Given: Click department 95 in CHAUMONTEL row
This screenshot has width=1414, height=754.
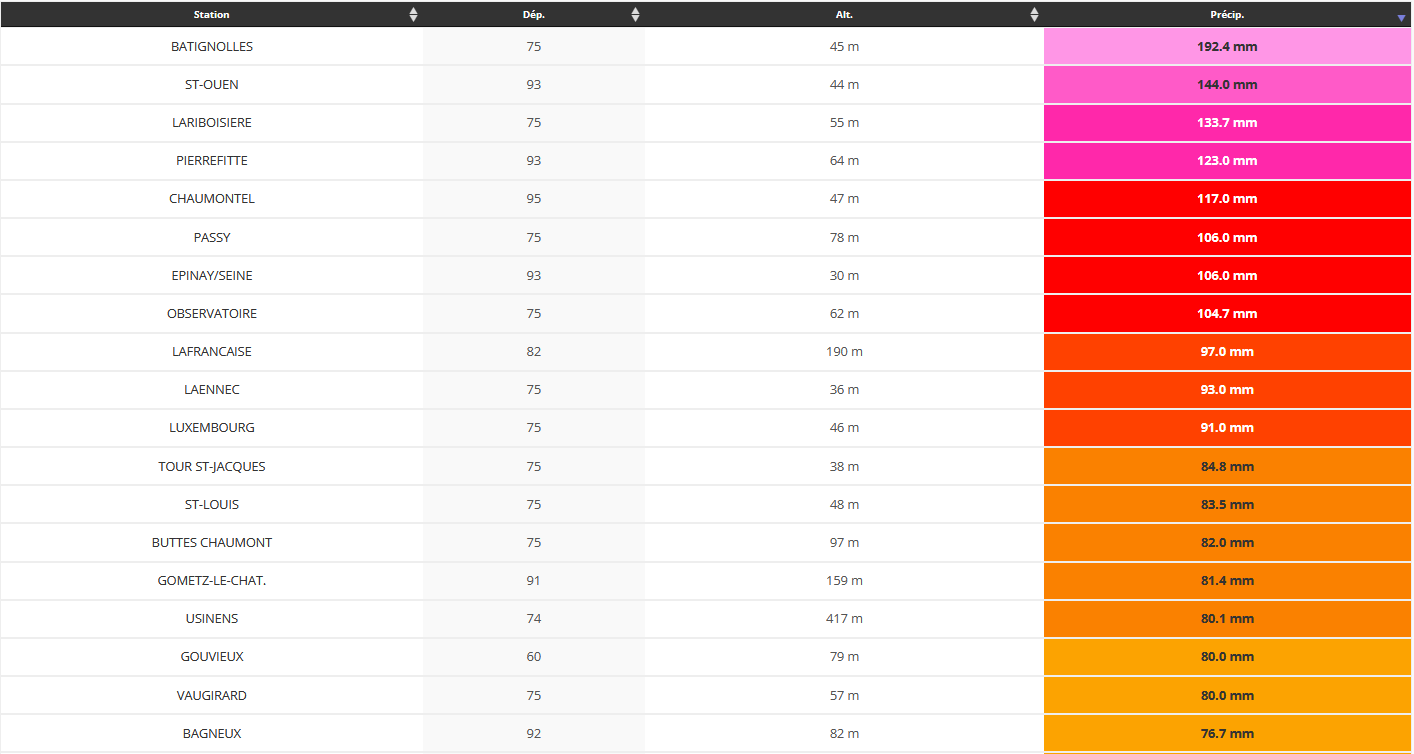Looking at the screenshot, I should (534, 199).
